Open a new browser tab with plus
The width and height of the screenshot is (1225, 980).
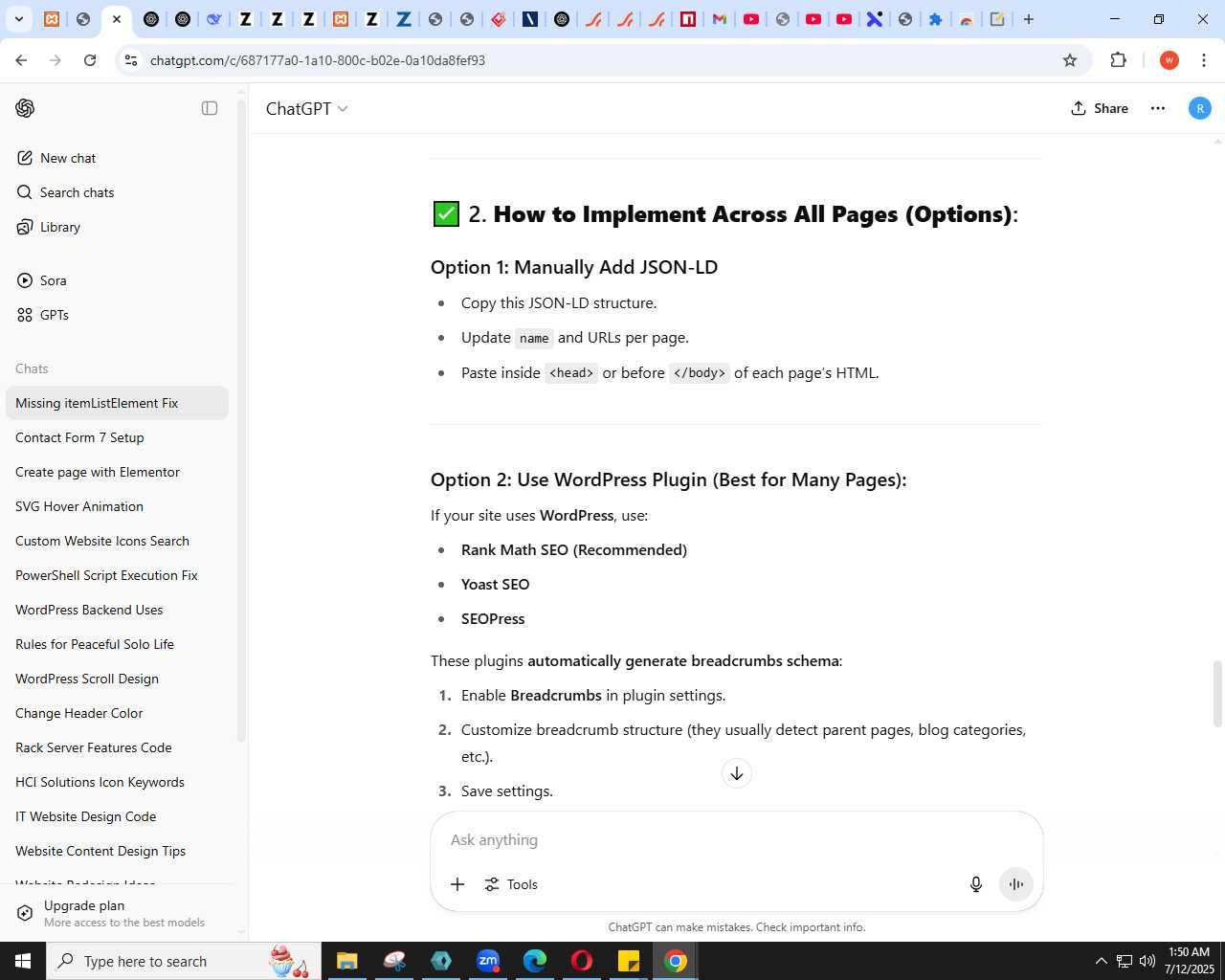pos(1029,19)
